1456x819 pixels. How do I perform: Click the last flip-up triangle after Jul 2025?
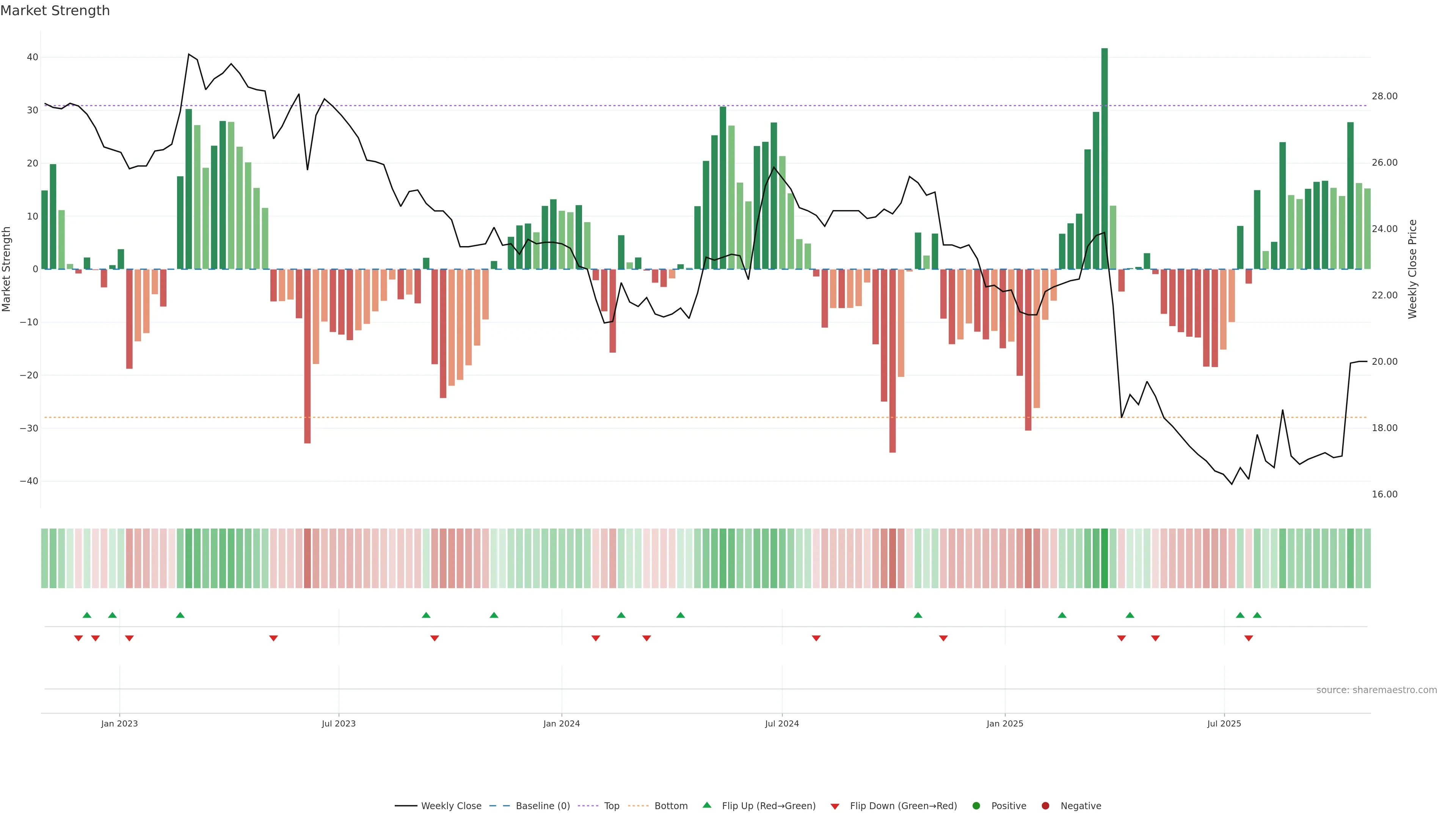pyautogui.click(x=1257, y=615)
